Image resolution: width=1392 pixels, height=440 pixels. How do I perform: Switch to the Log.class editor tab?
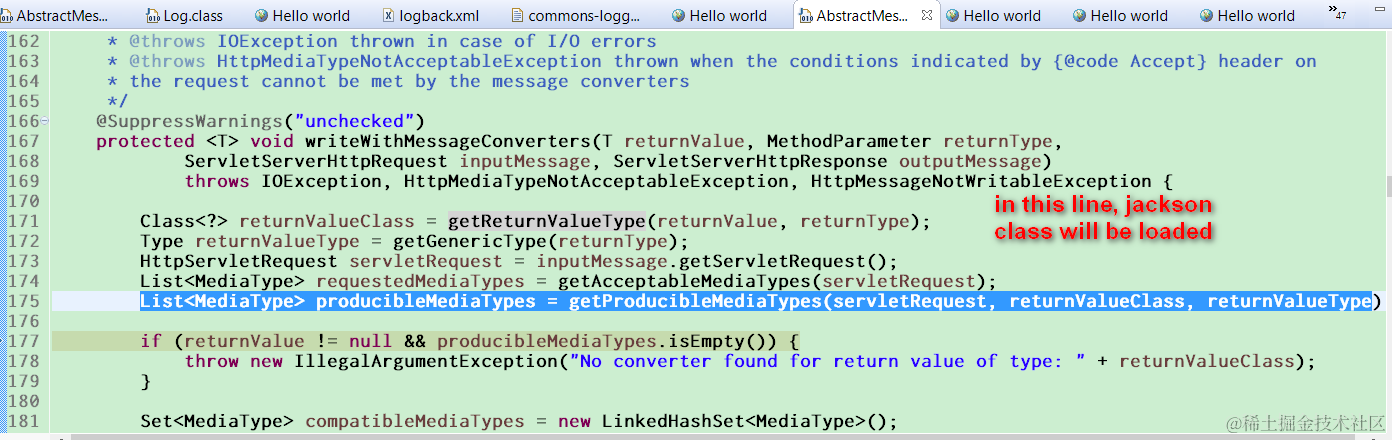pyautogui.click(x=185, y=16)
